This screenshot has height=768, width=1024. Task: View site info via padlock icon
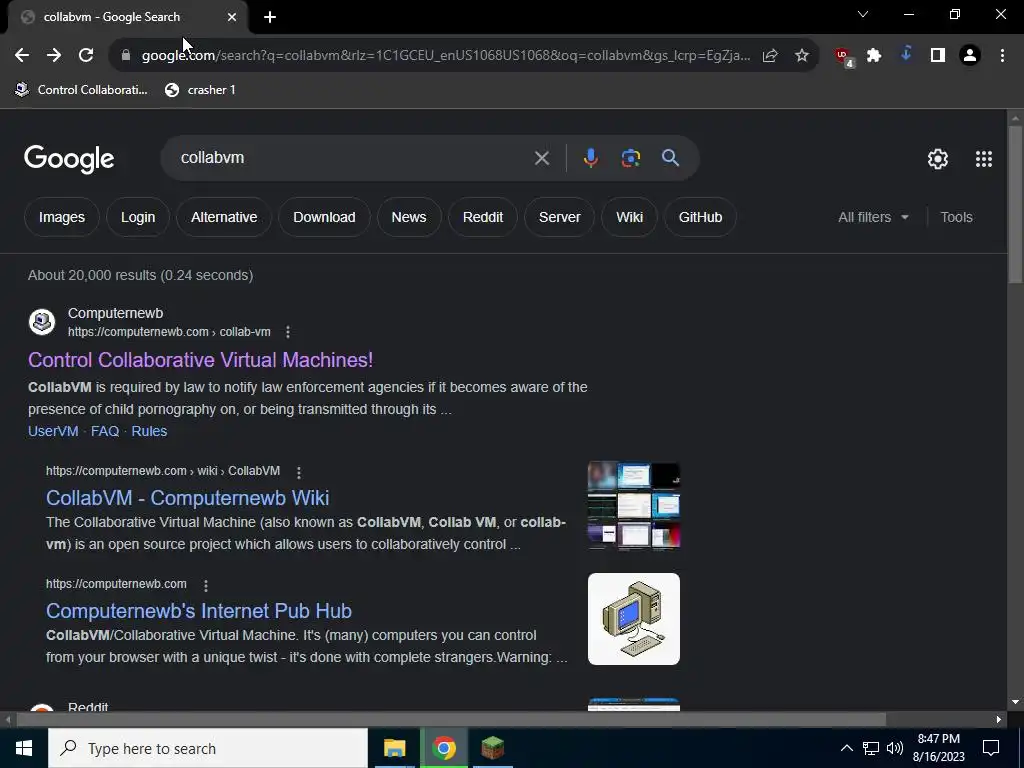coord(126,56)
